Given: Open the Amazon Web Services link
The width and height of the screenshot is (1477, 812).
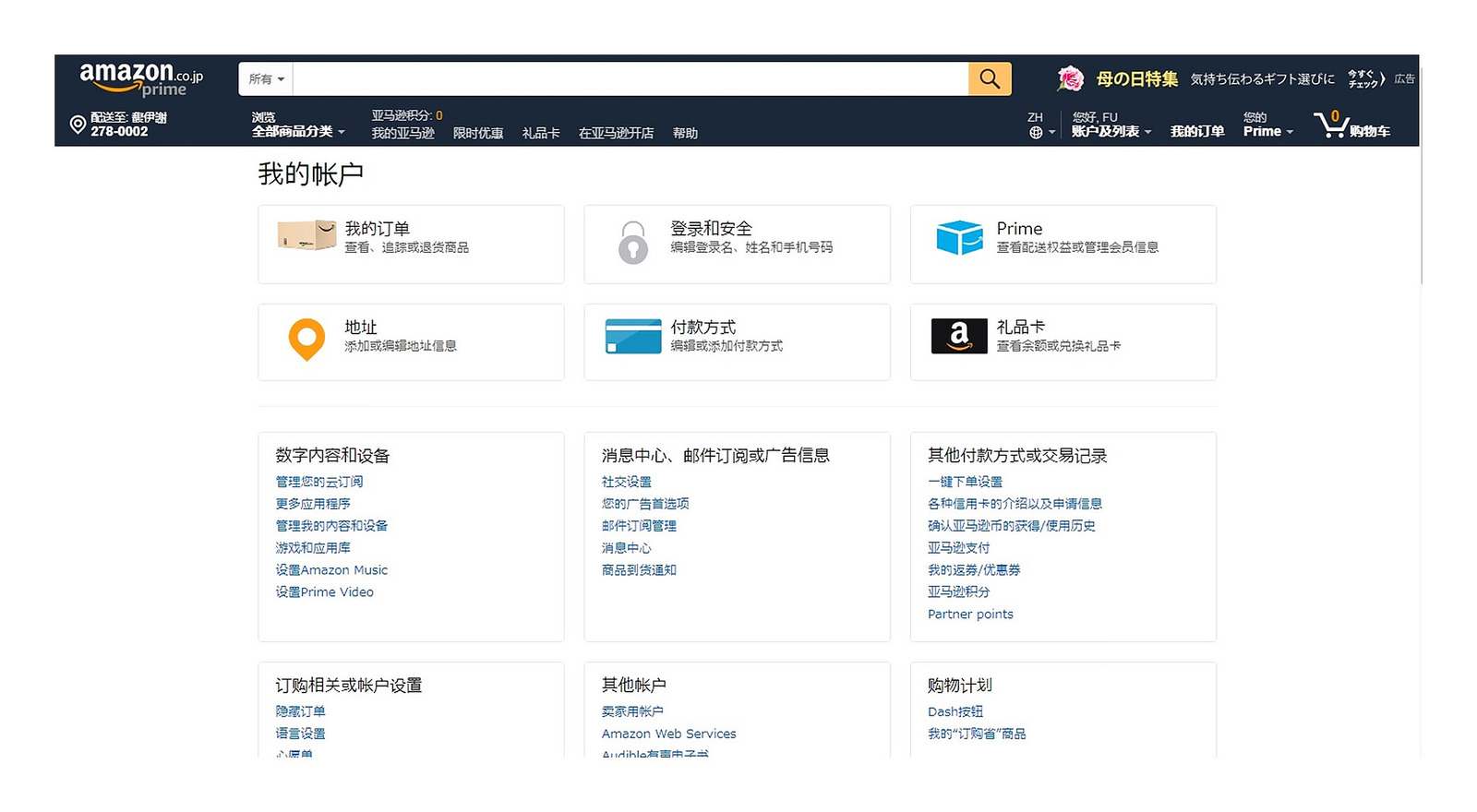Looking at the screenshot, I should pos(668,734).
